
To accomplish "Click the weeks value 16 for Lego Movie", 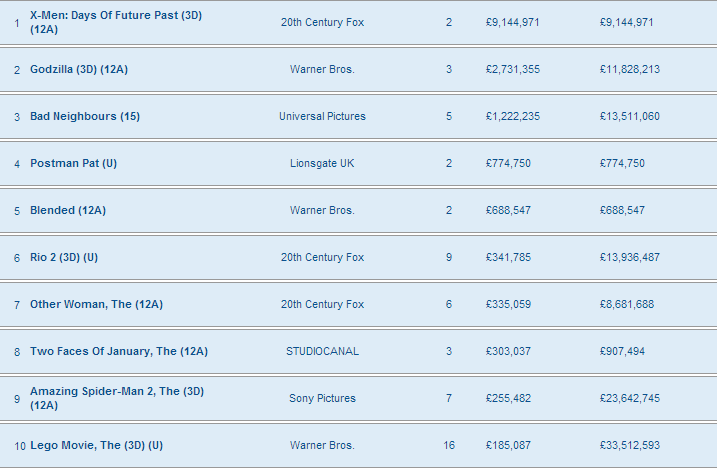I will point(449,445).
